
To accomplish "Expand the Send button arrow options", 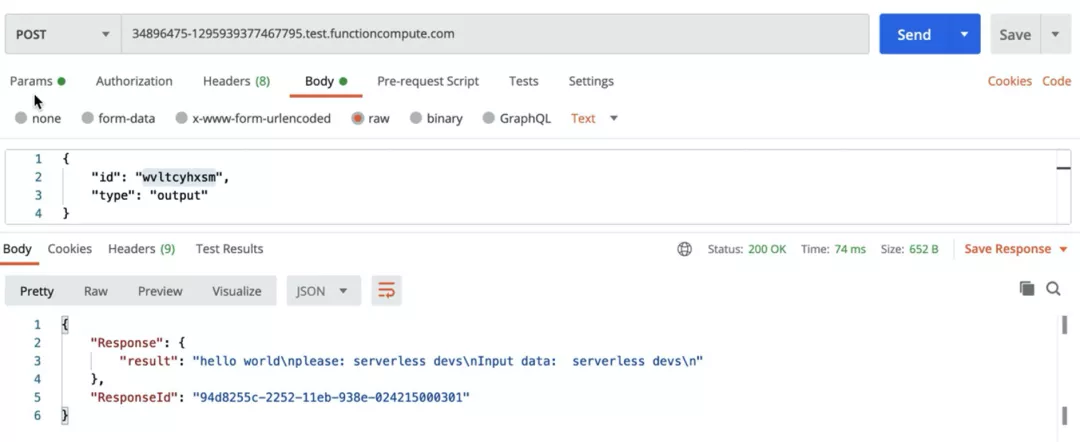I will pyautogui.click(x=964, y=34).
